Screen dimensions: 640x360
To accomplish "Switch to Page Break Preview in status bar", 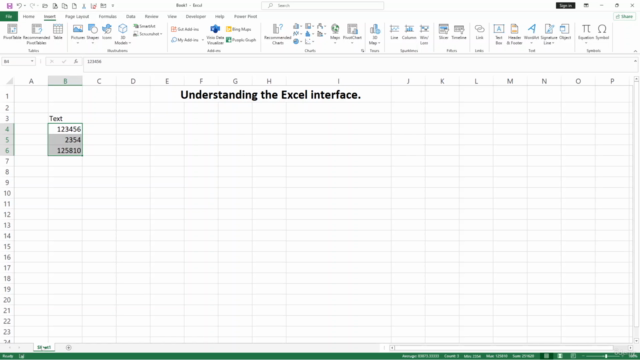I will (x=573, y=356).
